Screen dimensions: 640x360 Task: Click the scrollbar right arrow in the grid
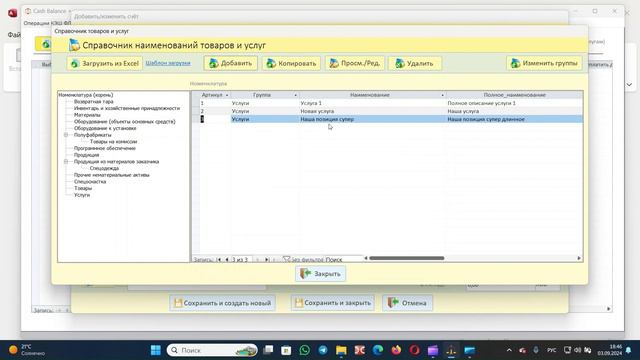click(x=579, y=258)
